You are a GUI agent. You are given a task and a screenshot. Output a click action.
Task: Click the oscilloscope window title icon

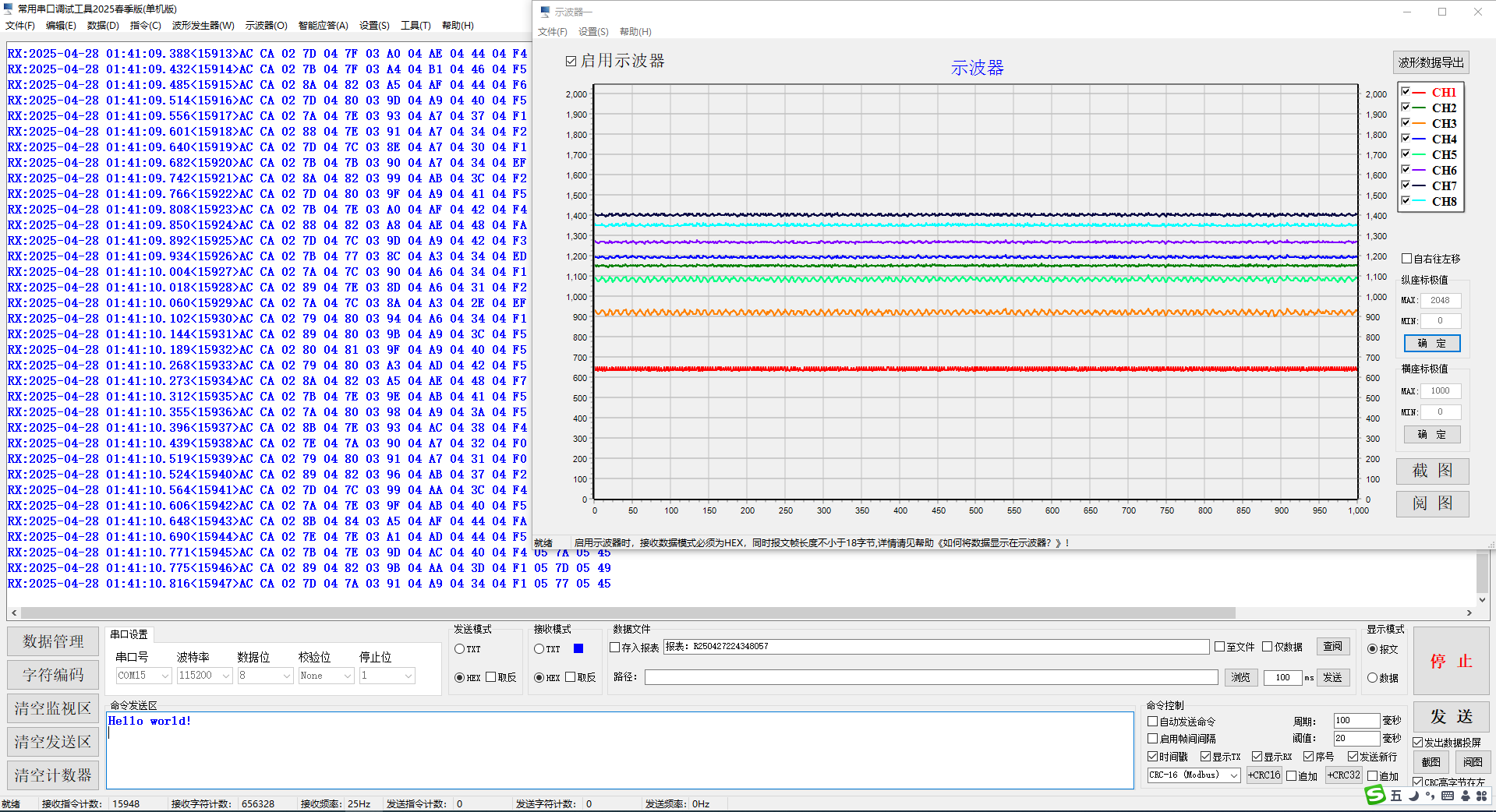(x=544, y=12)
